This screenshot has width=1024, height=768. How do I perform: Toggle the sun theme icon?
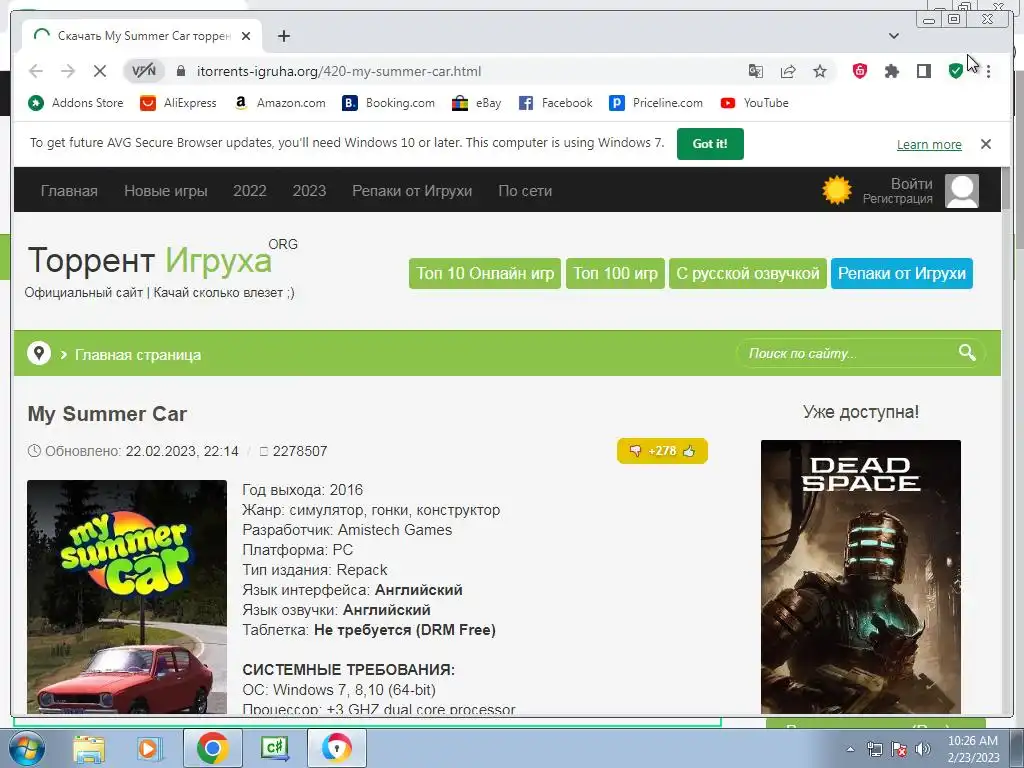tap(837, 190)
